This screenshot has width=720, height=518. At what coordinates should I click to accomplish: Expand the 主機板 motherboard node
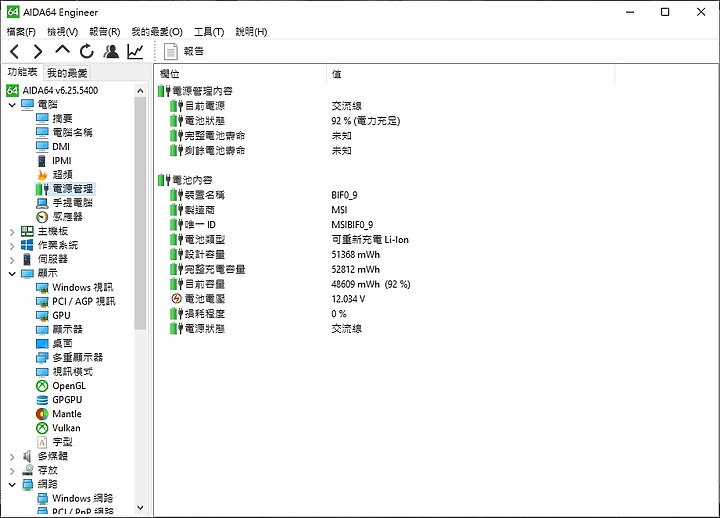[x=12, y=231]
